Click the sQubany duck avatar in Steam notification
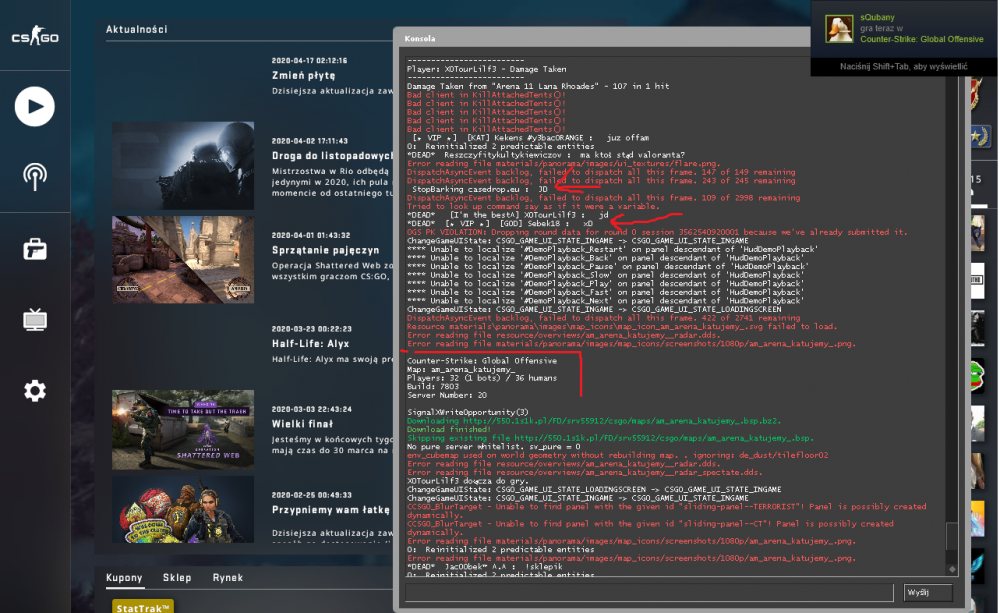The width and height of the screenshot is (1000, 613). pos(839,29)
